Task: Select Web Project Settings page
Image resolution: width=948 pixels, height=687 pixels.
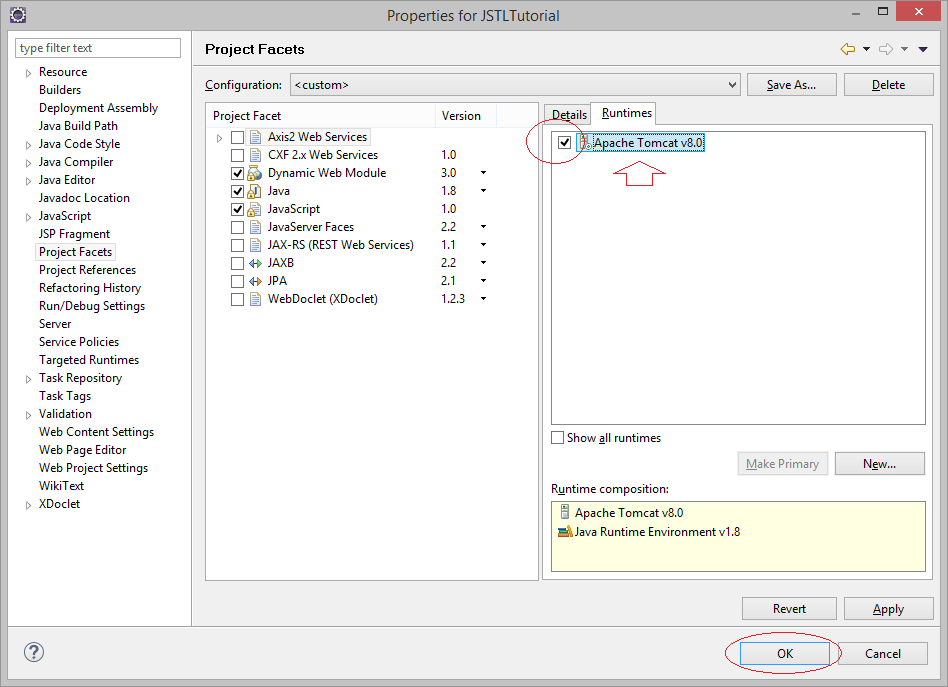Action: click(93, 468)
